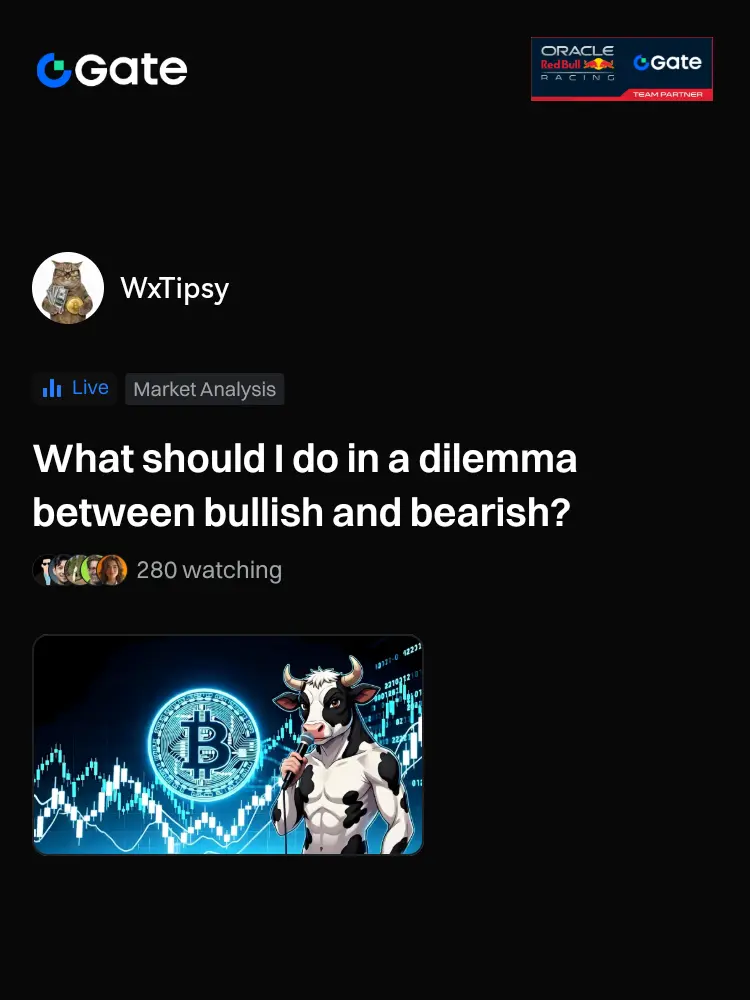Select the blue Live label text

[x=90, y=387]
